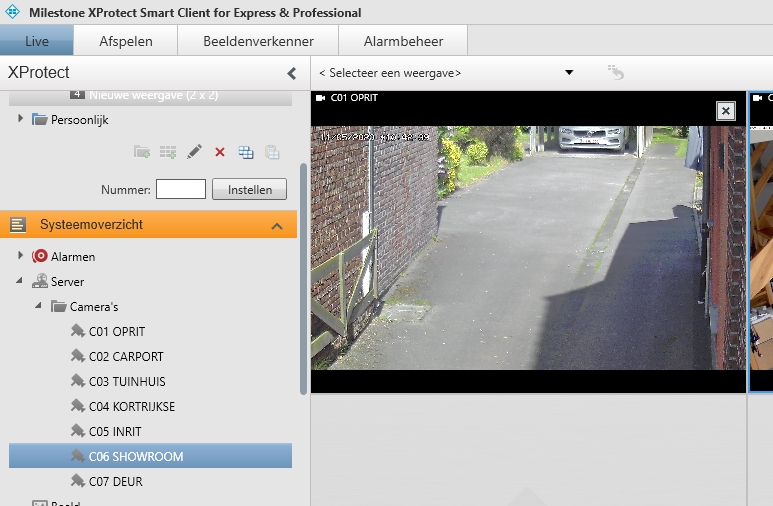Select the Persoonlijk folder icon
Image resolution: width=773 pixels, height=506 pixels.
coord(39,119)
